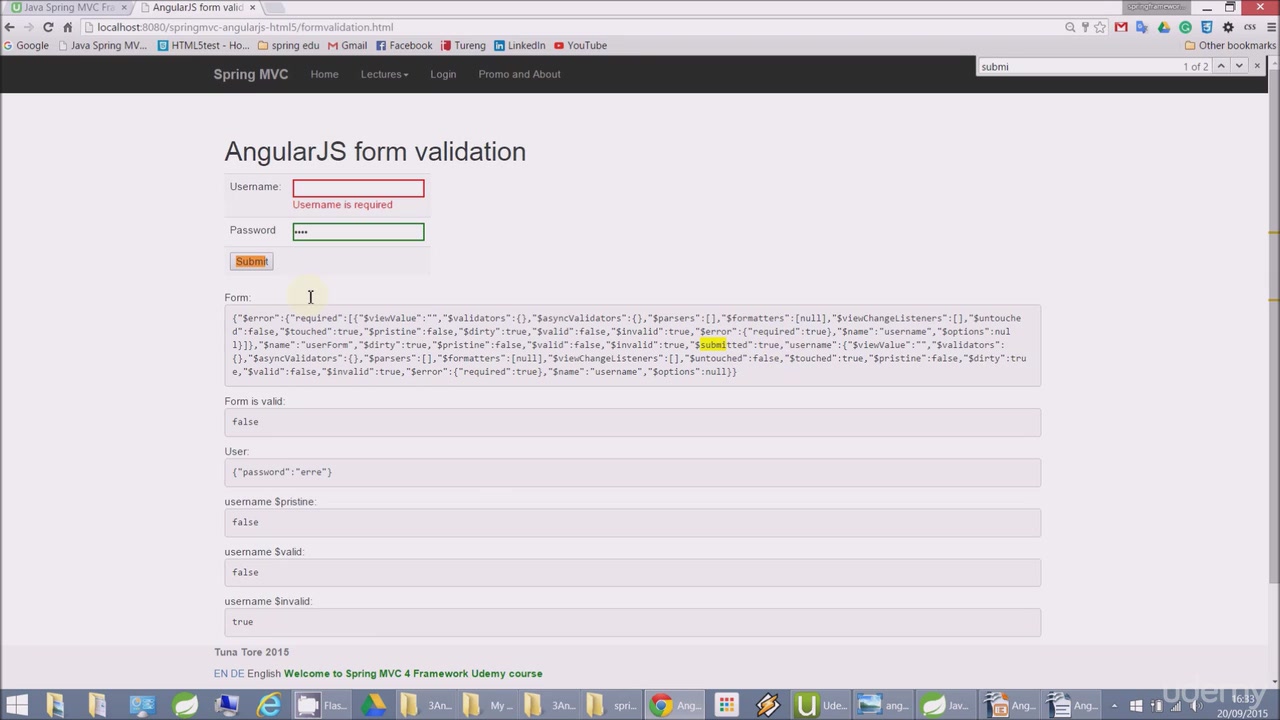Viewport: 1280px width, 720px height.
Task: Open Promo and About nav item
Action: (519, 74)
